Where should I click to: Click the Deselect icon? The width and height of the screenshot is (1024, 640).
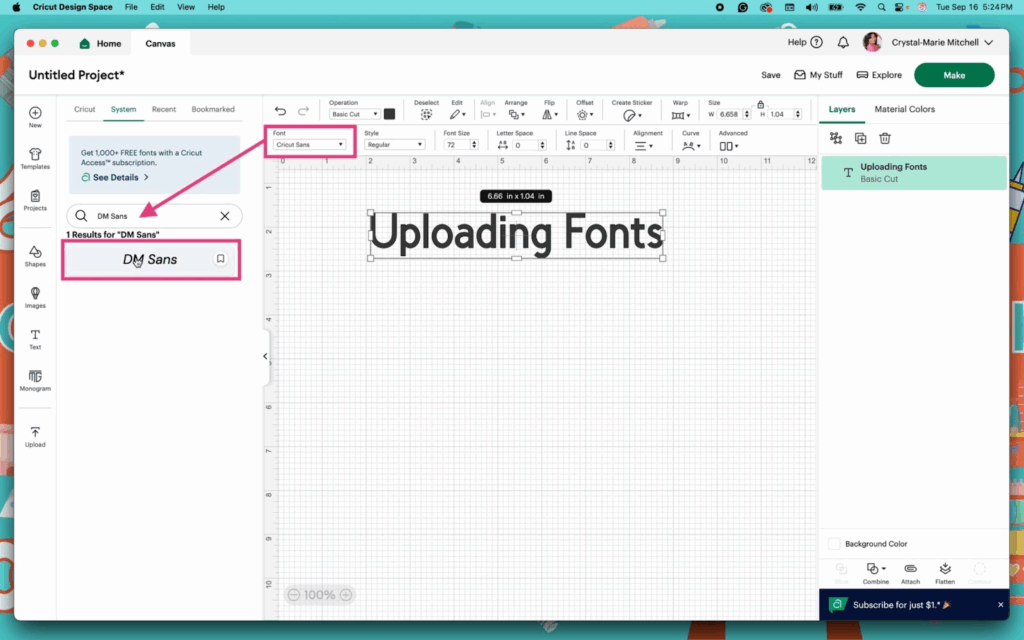(x=426, y=114)
